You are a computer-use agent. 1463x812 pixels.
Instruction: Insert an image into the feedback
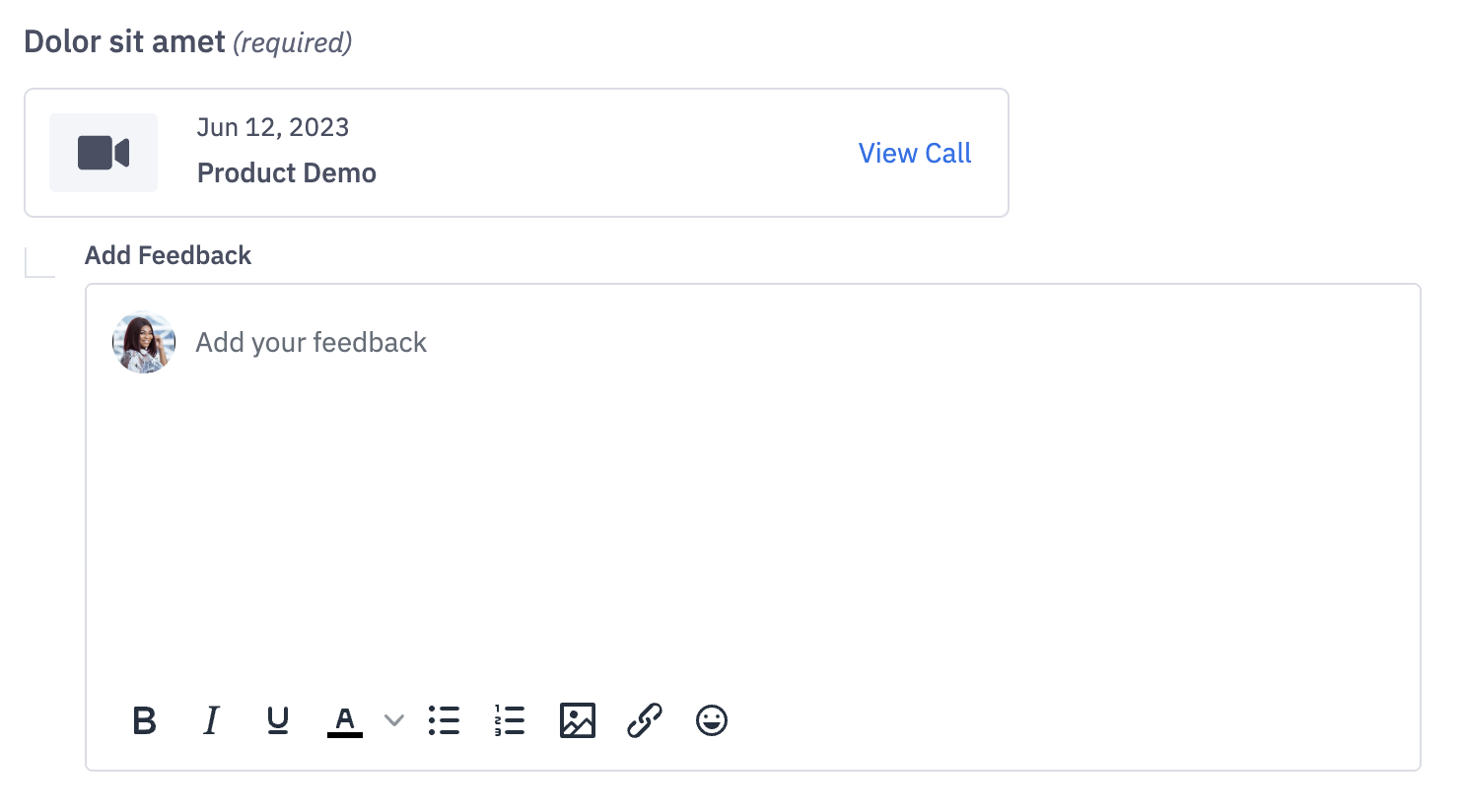click(578, 720)
